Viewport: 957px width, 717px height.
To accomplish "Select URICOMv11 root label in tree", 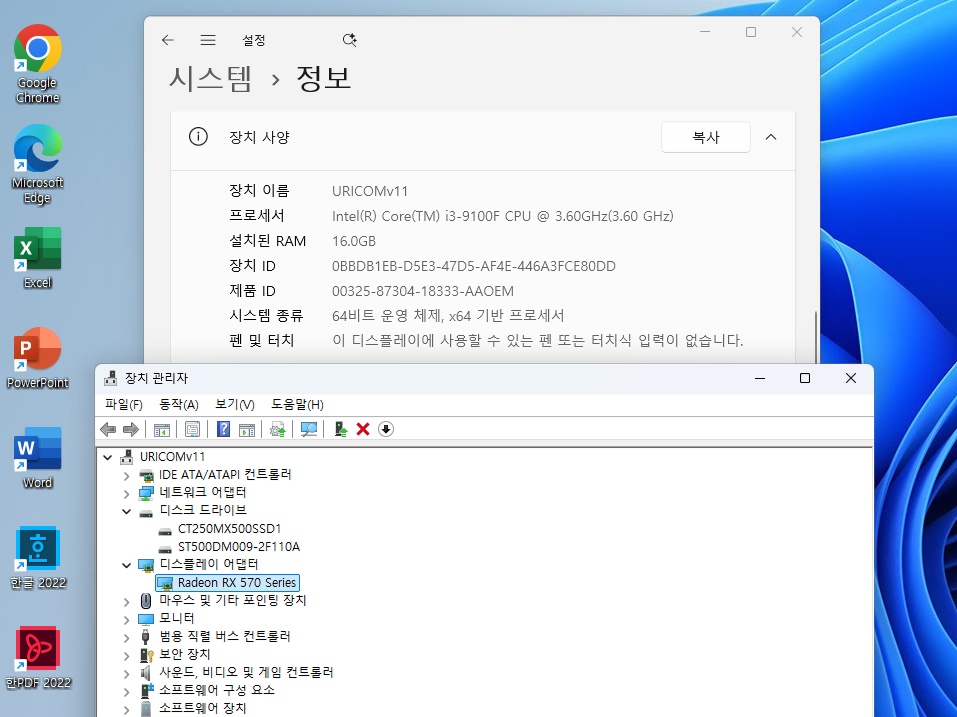I will pos(172,456).
